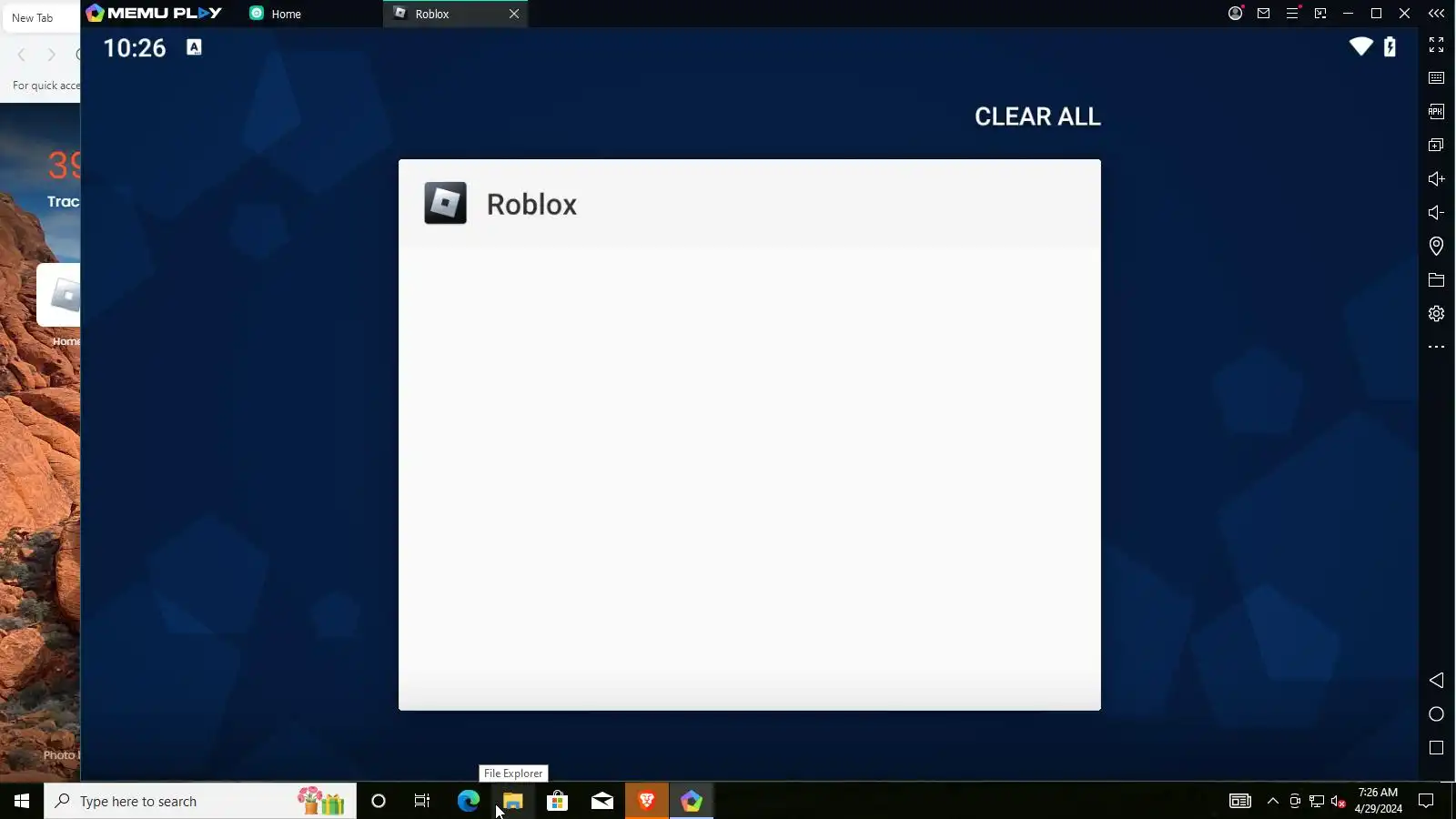Collapse the MEmu sidebar with triple chevron
The width and height of the screenshot is (1456, 819).
(1436, 13)
